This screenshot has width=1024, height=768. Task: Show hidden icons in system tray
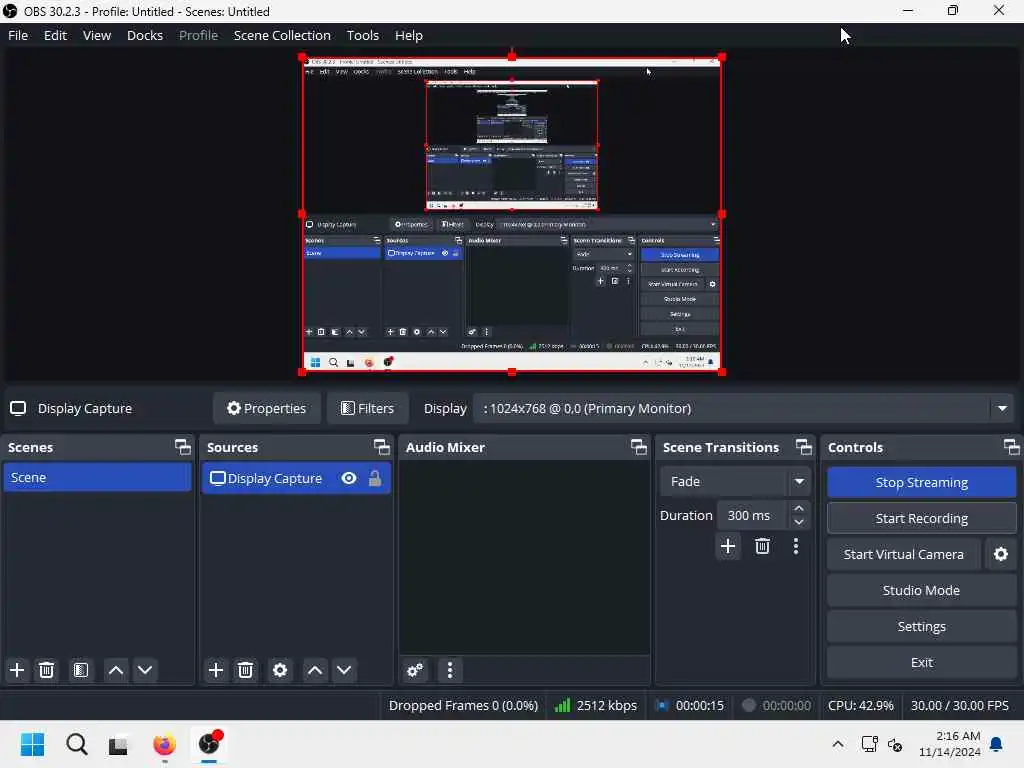click(x=838, y=744)
